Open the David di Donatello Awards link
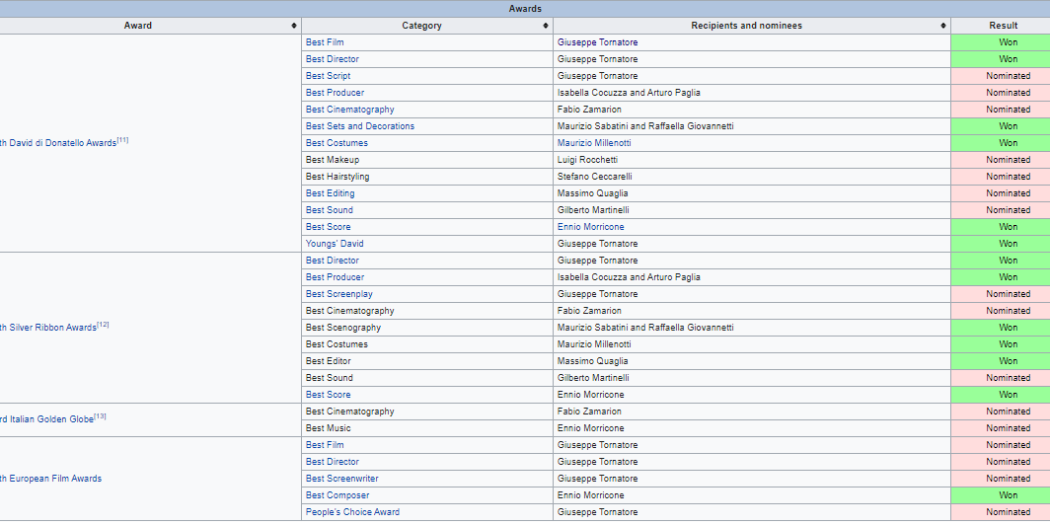This screenshot has height=525, width=1050. coord(58,143)
